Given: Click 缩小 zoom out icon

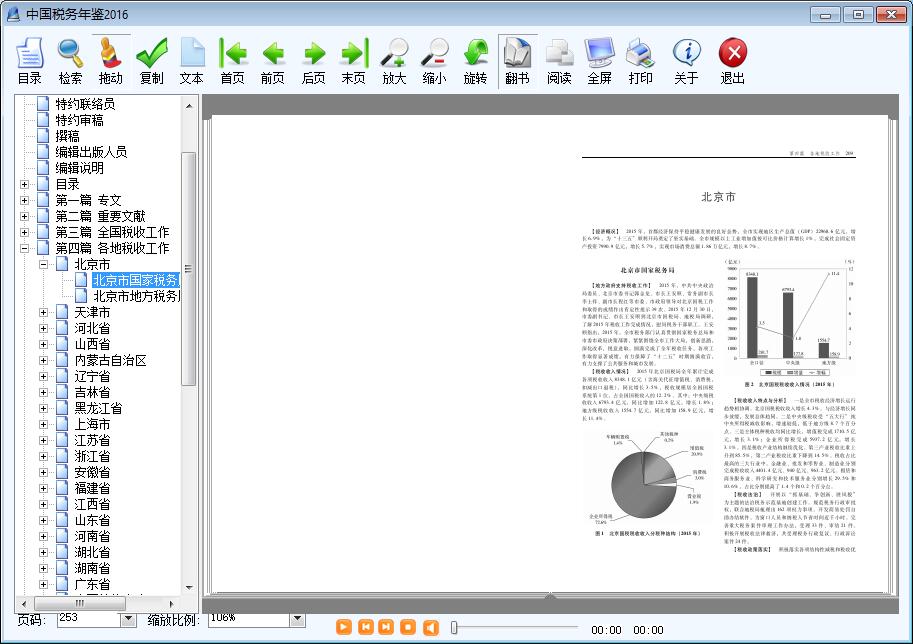Looking at the screenshot, I should pos(434,61).
